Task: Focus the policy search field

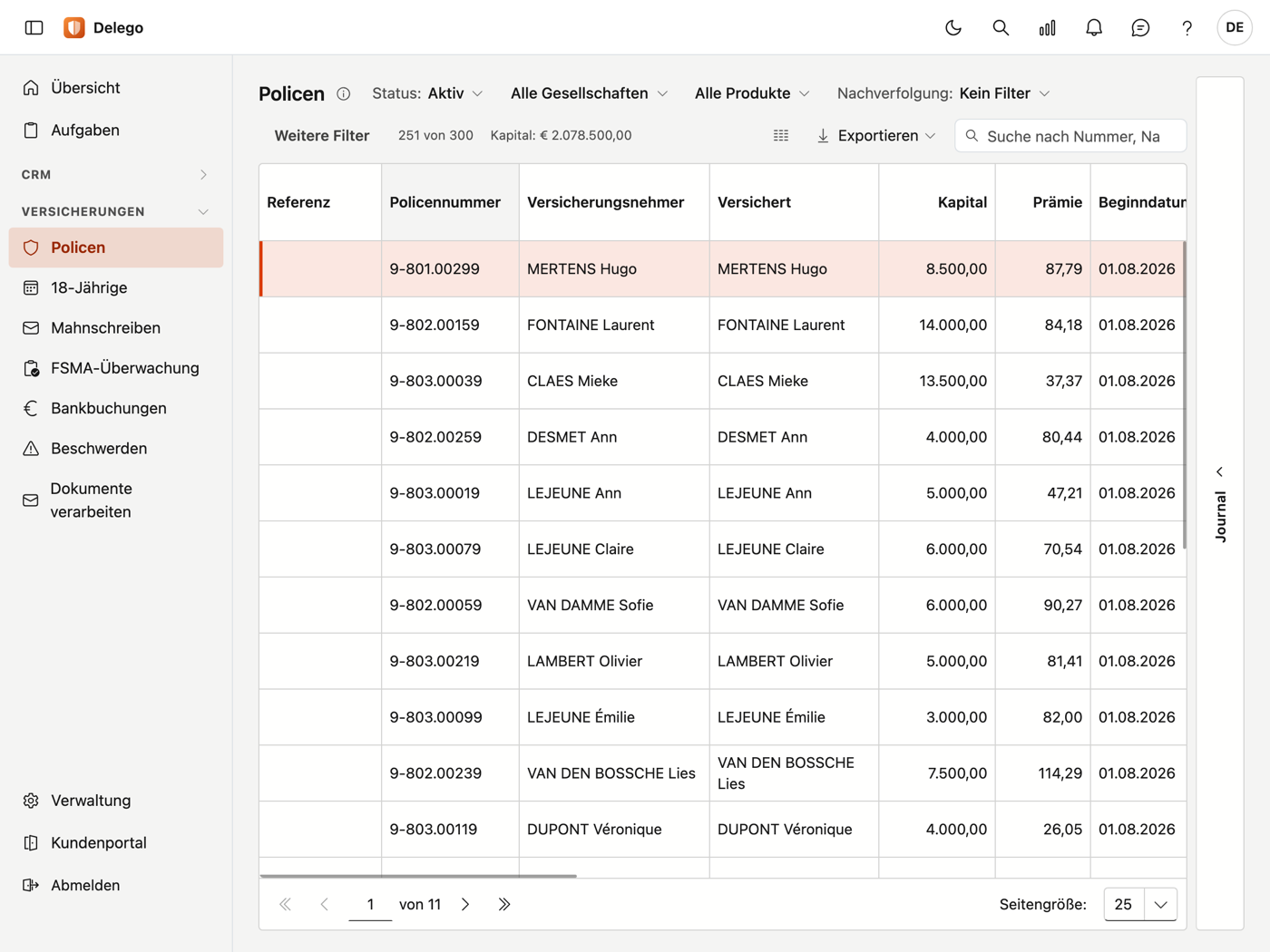Action: pyautogui.click(x=1070, y=136)
